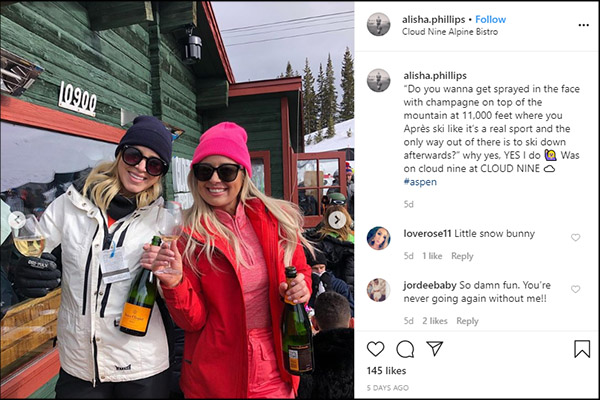The width and height of the screenshot is (600, 400).
Task: Open the Cloud Nine Alpine Bistro location
Action: (450, 32)
